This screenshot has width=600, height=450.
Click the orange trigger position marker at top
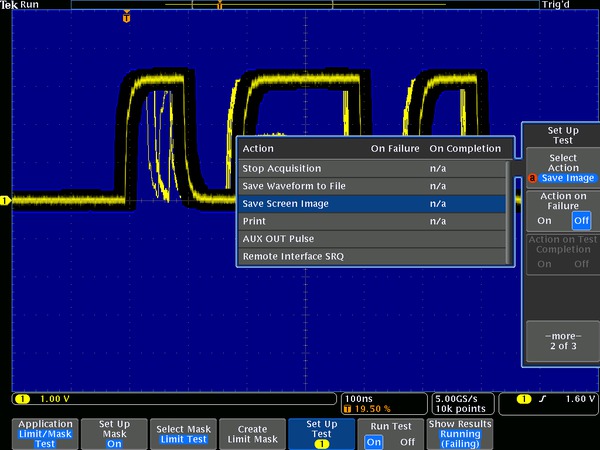coord(127,17)
